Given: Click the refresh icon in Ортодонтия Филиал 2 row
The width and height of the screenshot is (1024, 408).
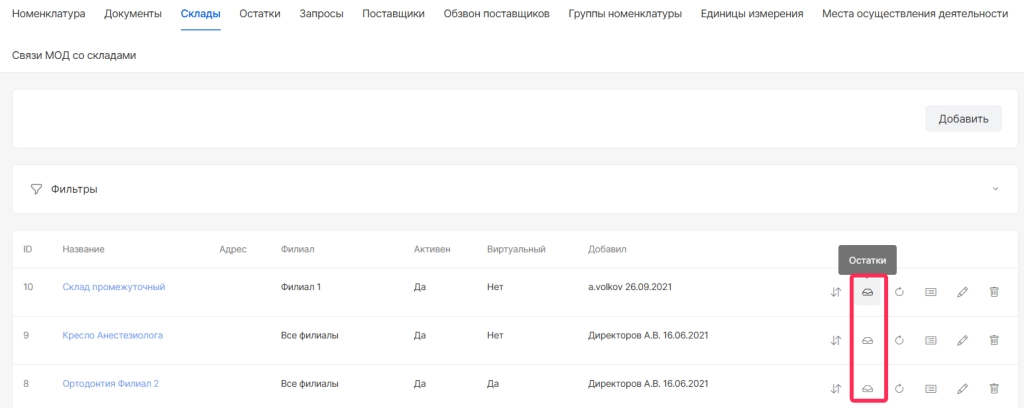Looking at the screenshot, I should tap(899, 388).
